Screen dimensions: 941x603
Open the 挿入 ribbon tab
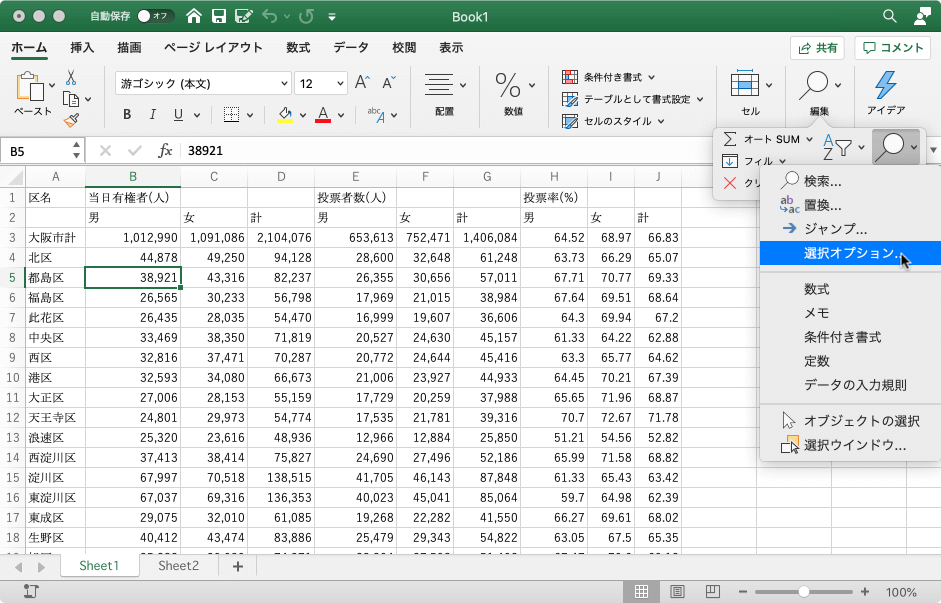click(x=82, y=47)
